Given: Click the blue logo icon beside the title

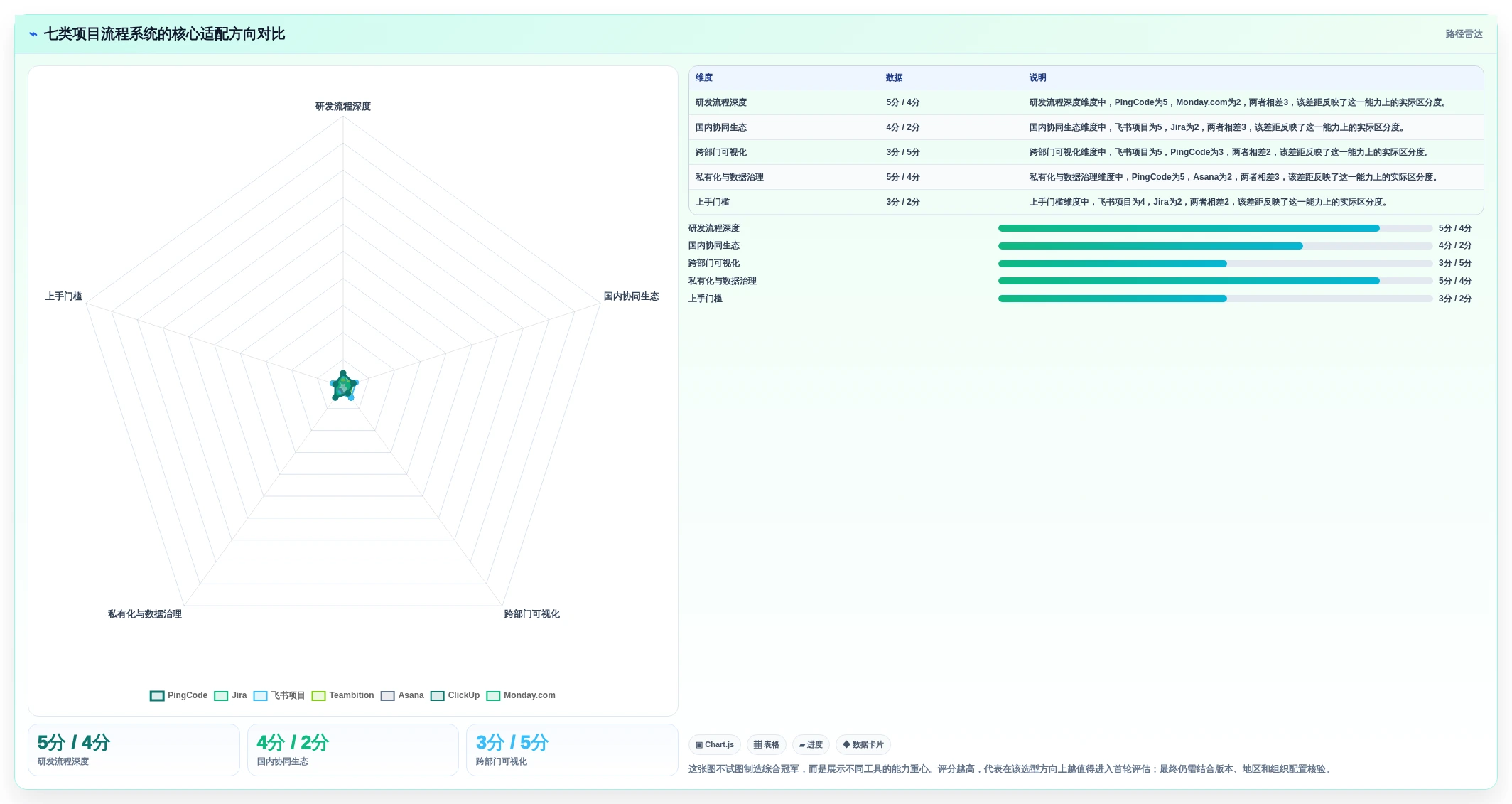Looking at the screenshot, I should (x=33, y=34).
